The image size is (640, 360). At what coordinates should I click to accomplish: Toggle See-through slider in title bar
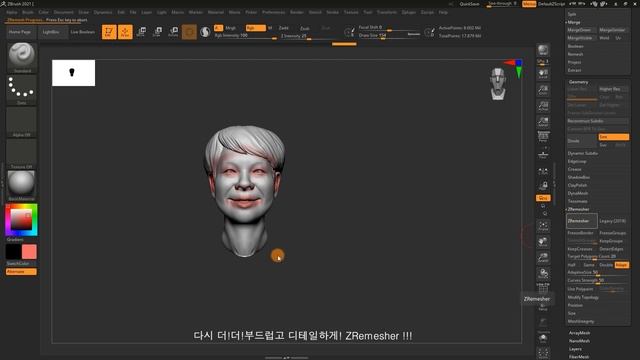pyautogui.click(x=502, y=4)
